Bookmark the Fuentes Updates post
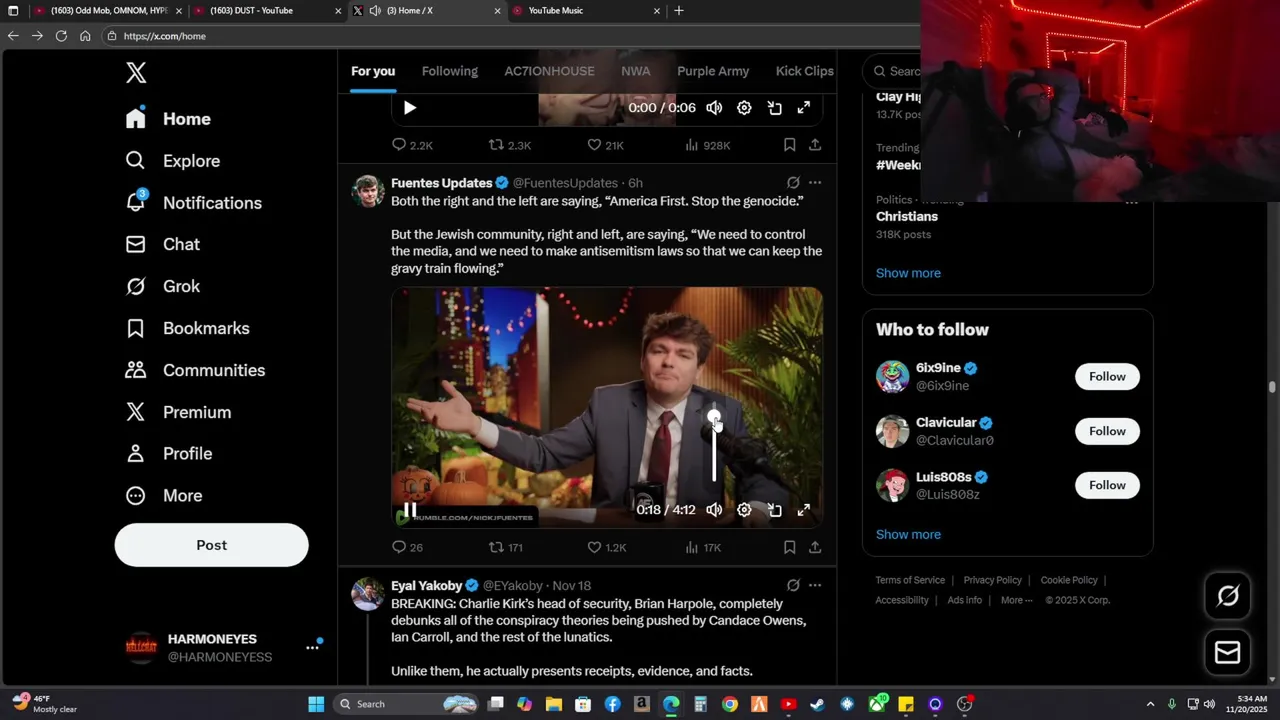1280x720 pixels. tap(789, 547)
